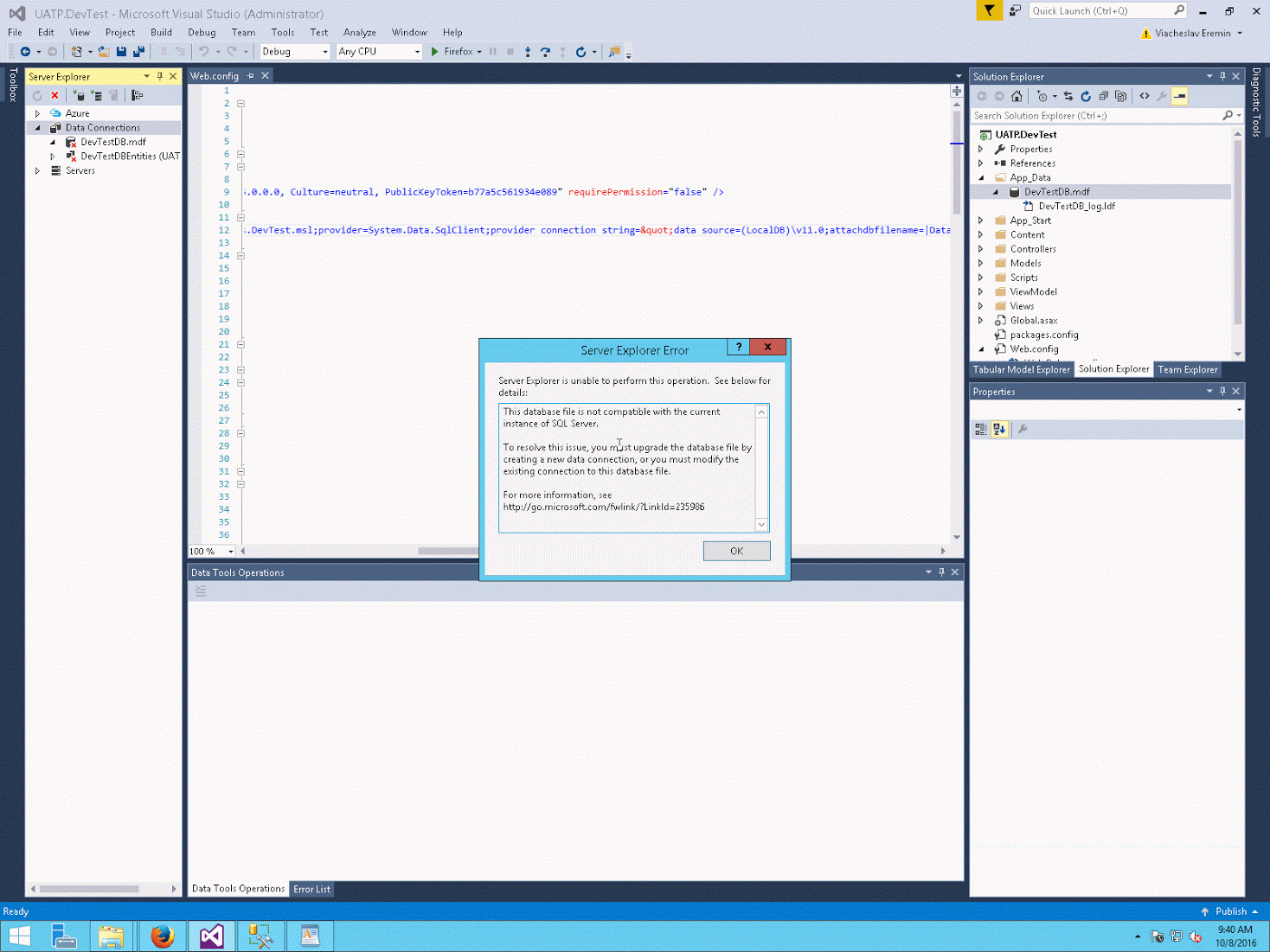Toggle auto-hide pin on Solution Explorer panel

1222,76
